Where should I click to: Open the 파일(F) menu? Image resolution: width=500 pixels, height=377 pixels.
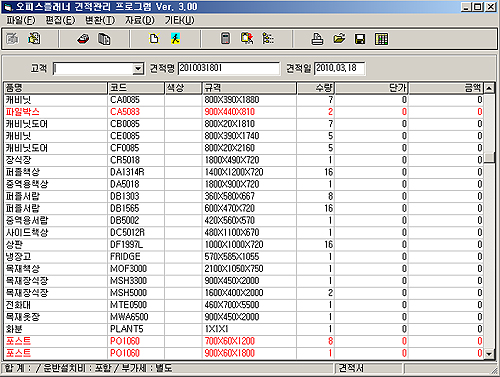point(21,20)
